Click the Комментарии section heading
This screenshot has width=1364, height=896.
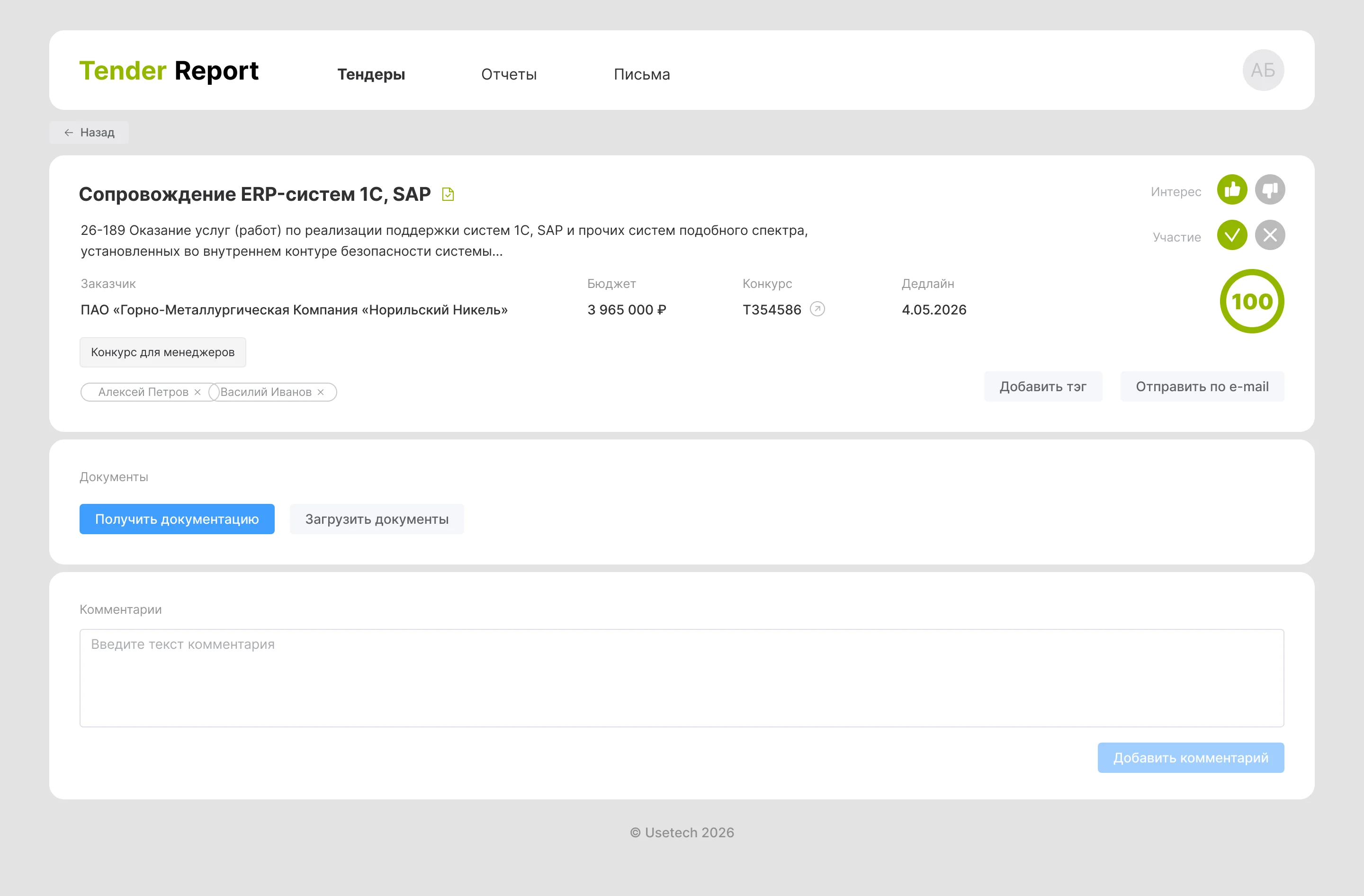coord(121,609)
